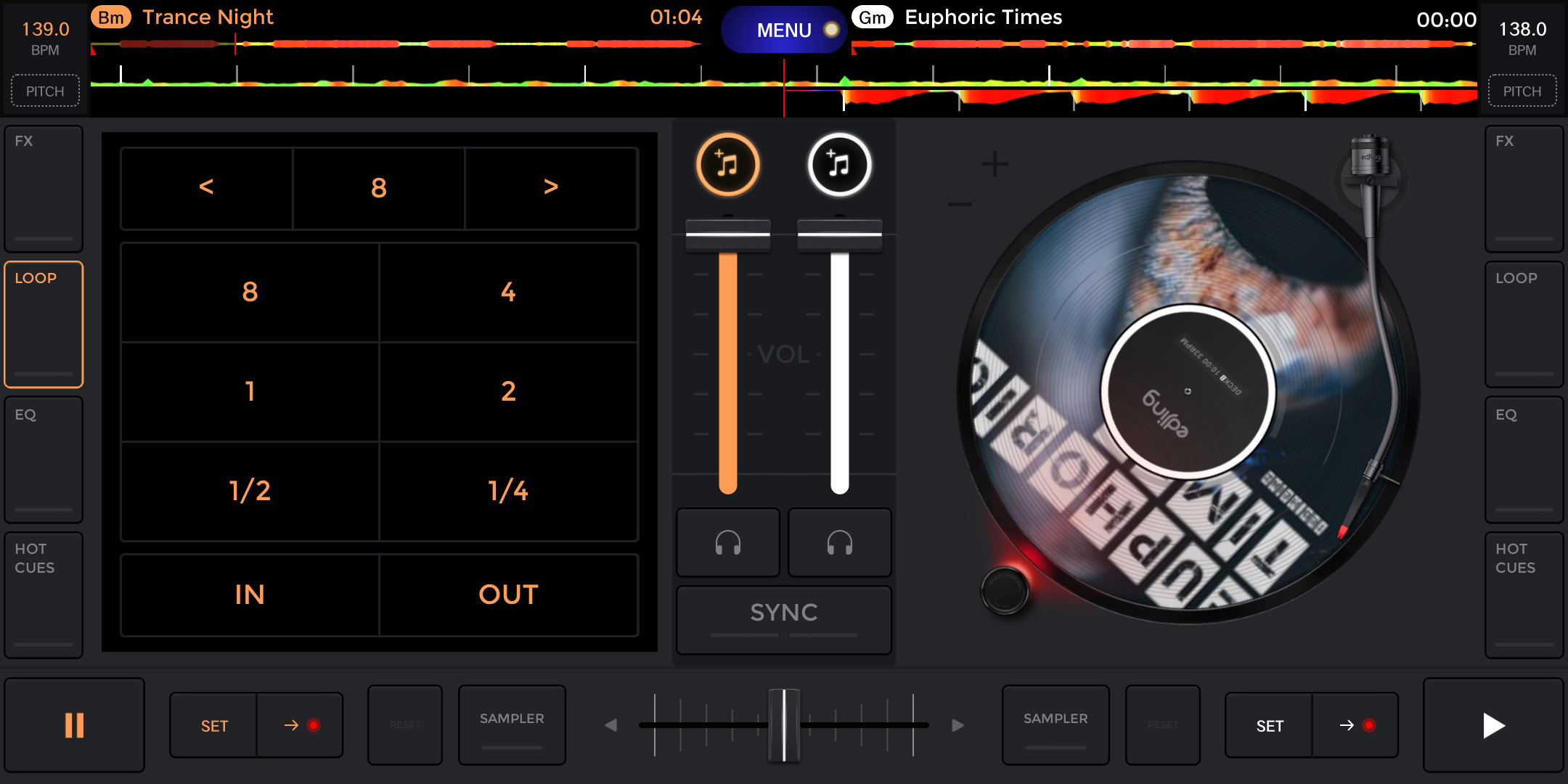Open the EQ panel for the right deck

click(1524, 460)
